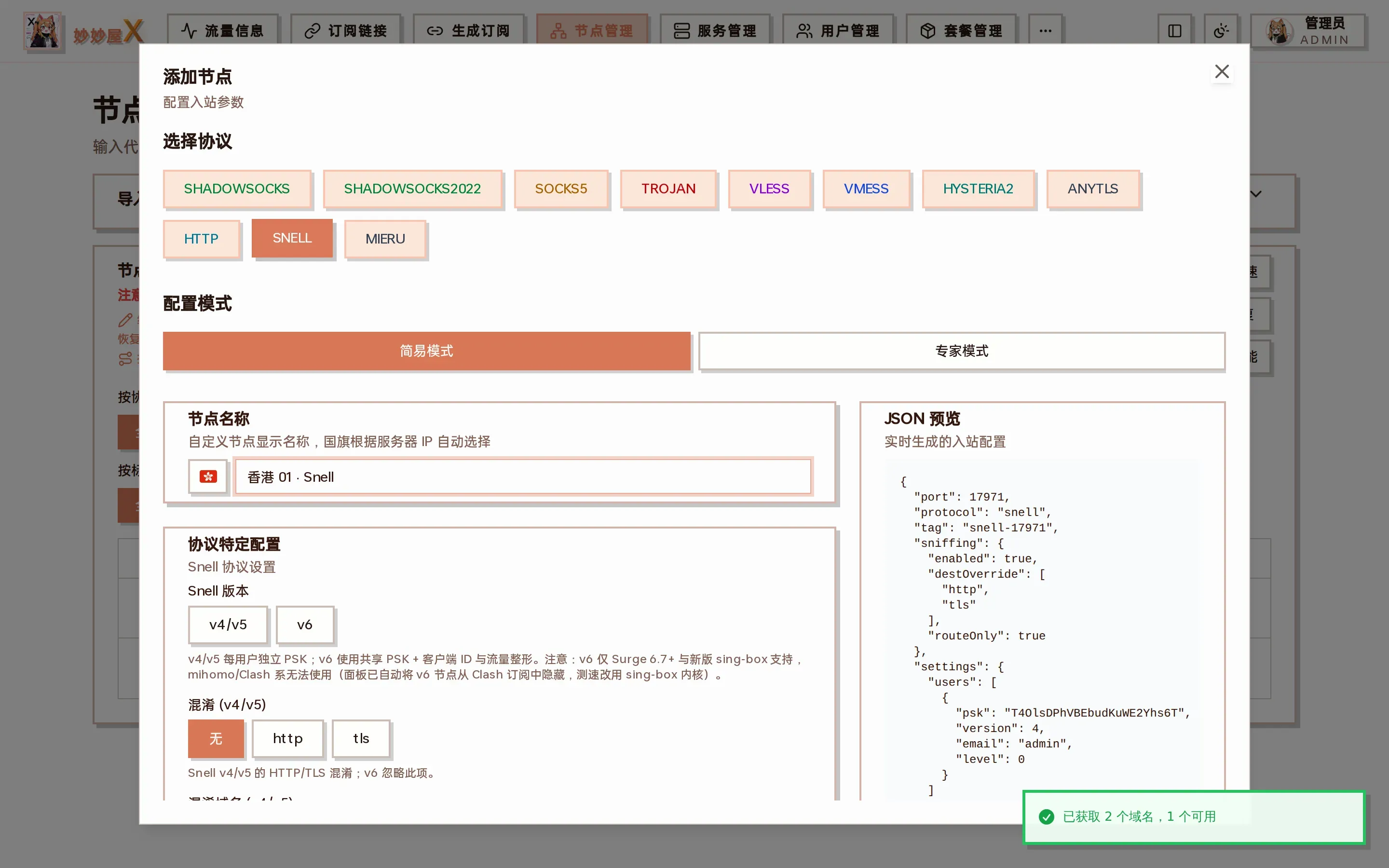The image size is (1389, 868).
Task: Open 流量信息 in top navigation
Action: [223, 30]
